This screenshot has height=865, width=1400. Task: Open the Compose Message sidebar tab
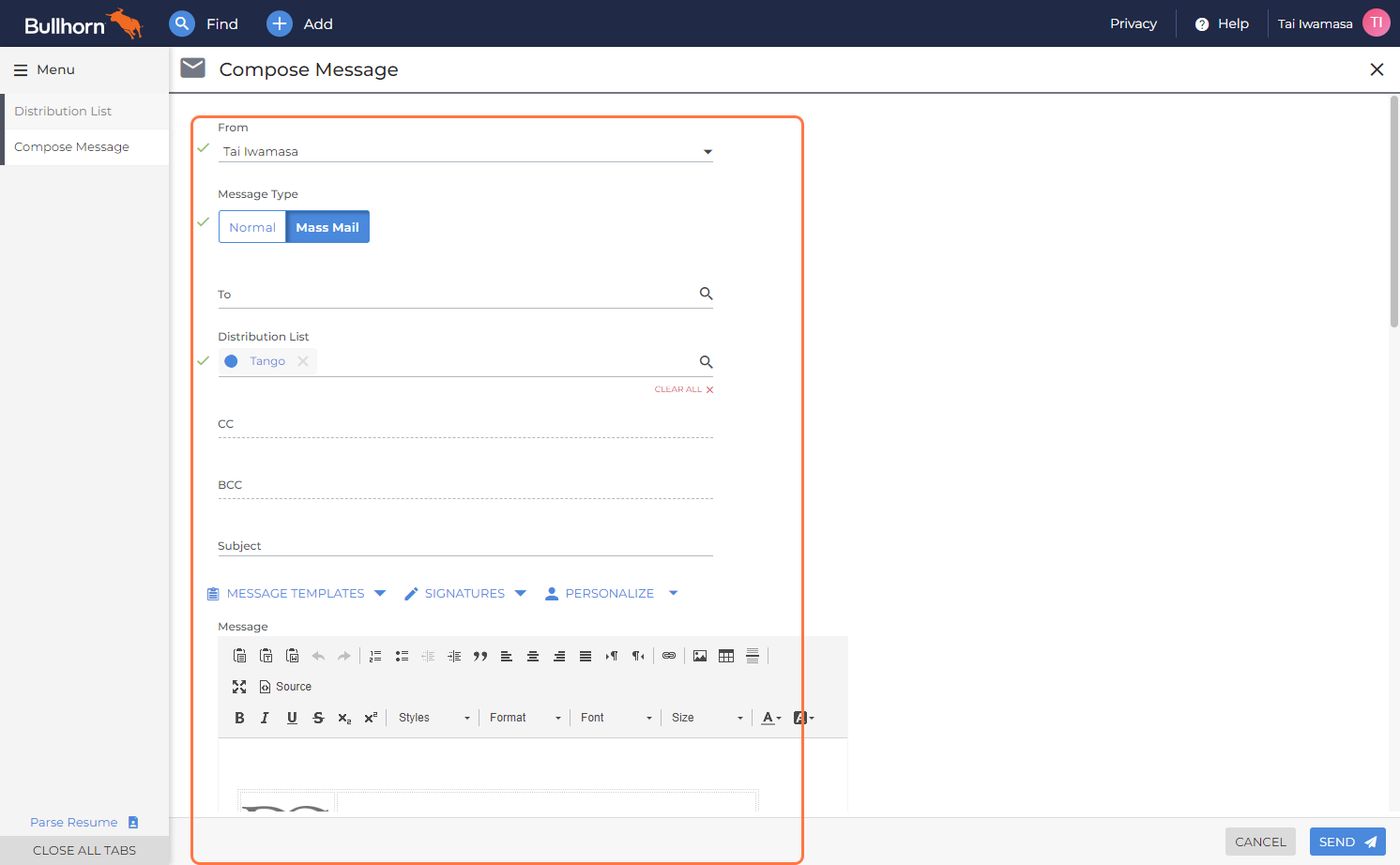[x=85, y=147]
